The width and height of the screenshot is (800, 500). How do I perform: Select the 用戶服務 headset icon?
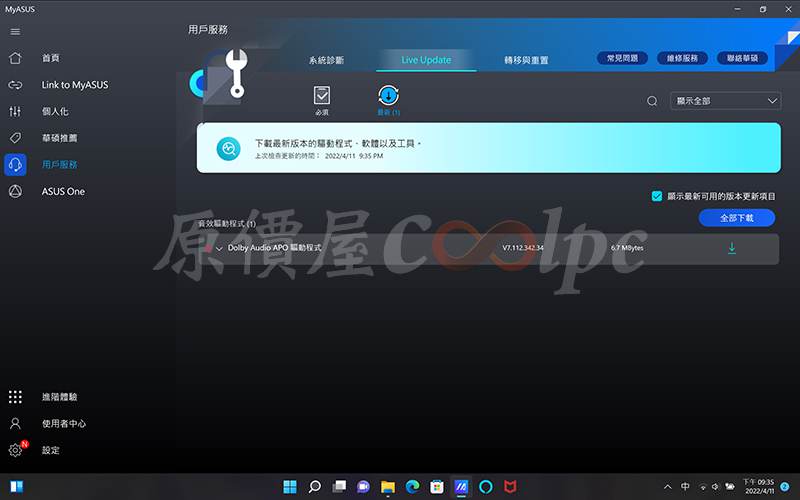click(x=15, y=165)
